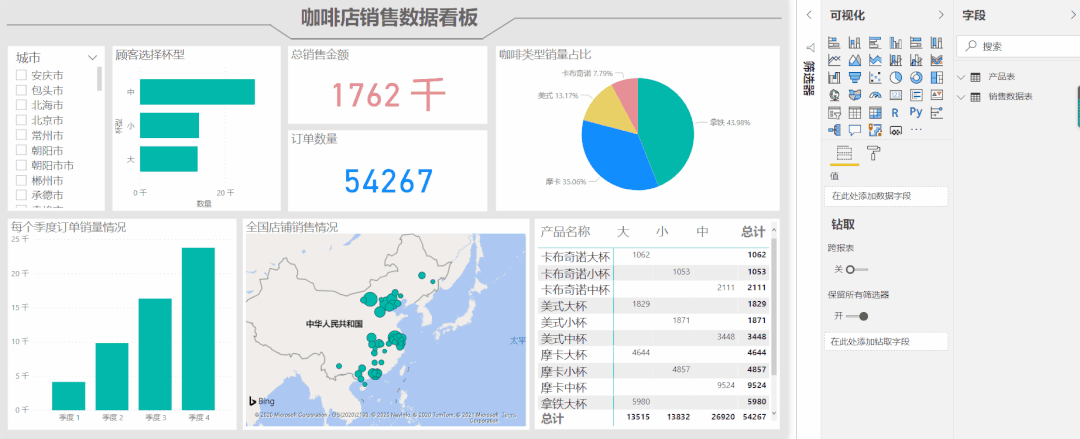Collapse the 可视化 pane
Image resolution: width=1080 pixels, height=439 pixels.
(x=941, y=15)
